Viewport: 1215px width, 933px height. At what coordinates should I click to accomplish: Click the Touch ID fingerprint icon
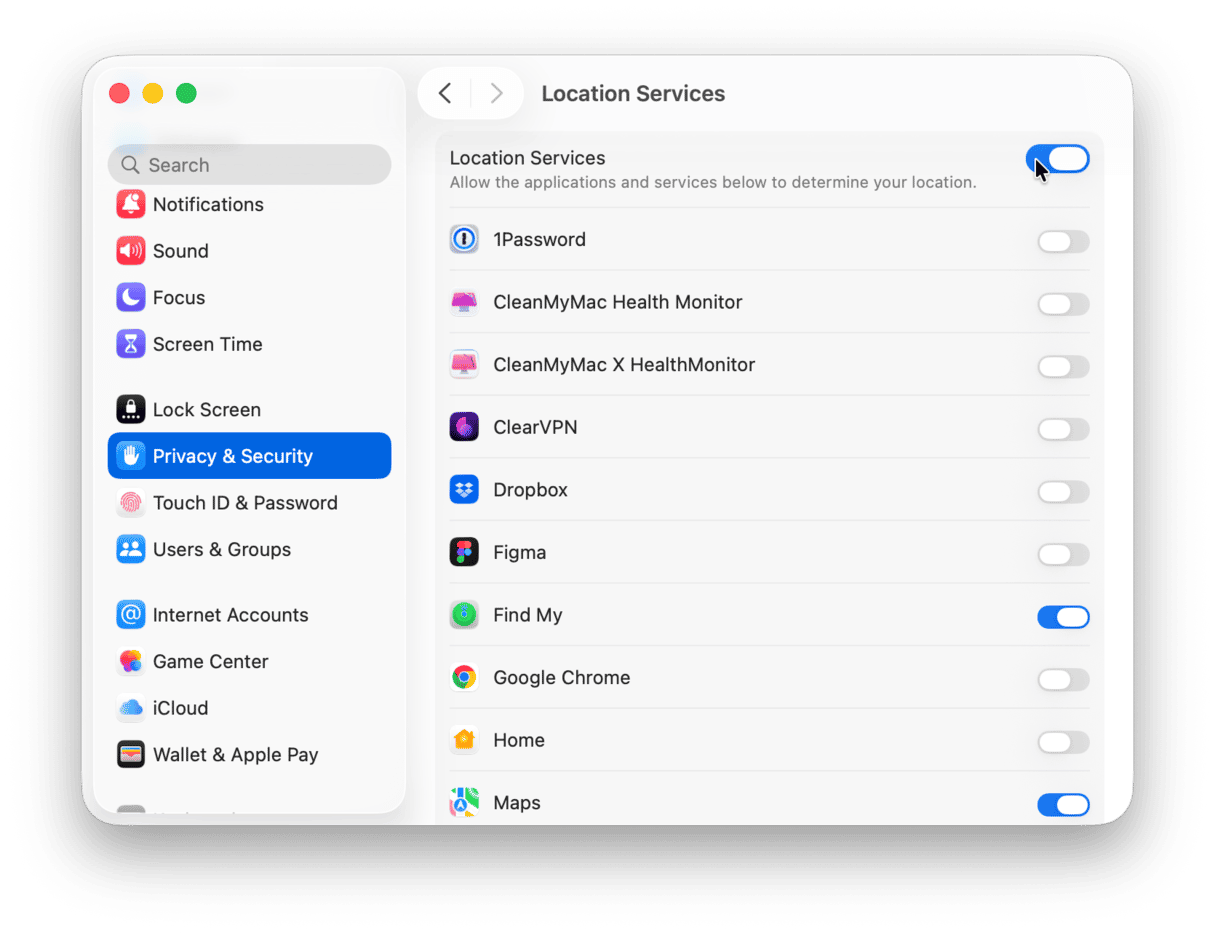tap(131, 503)
